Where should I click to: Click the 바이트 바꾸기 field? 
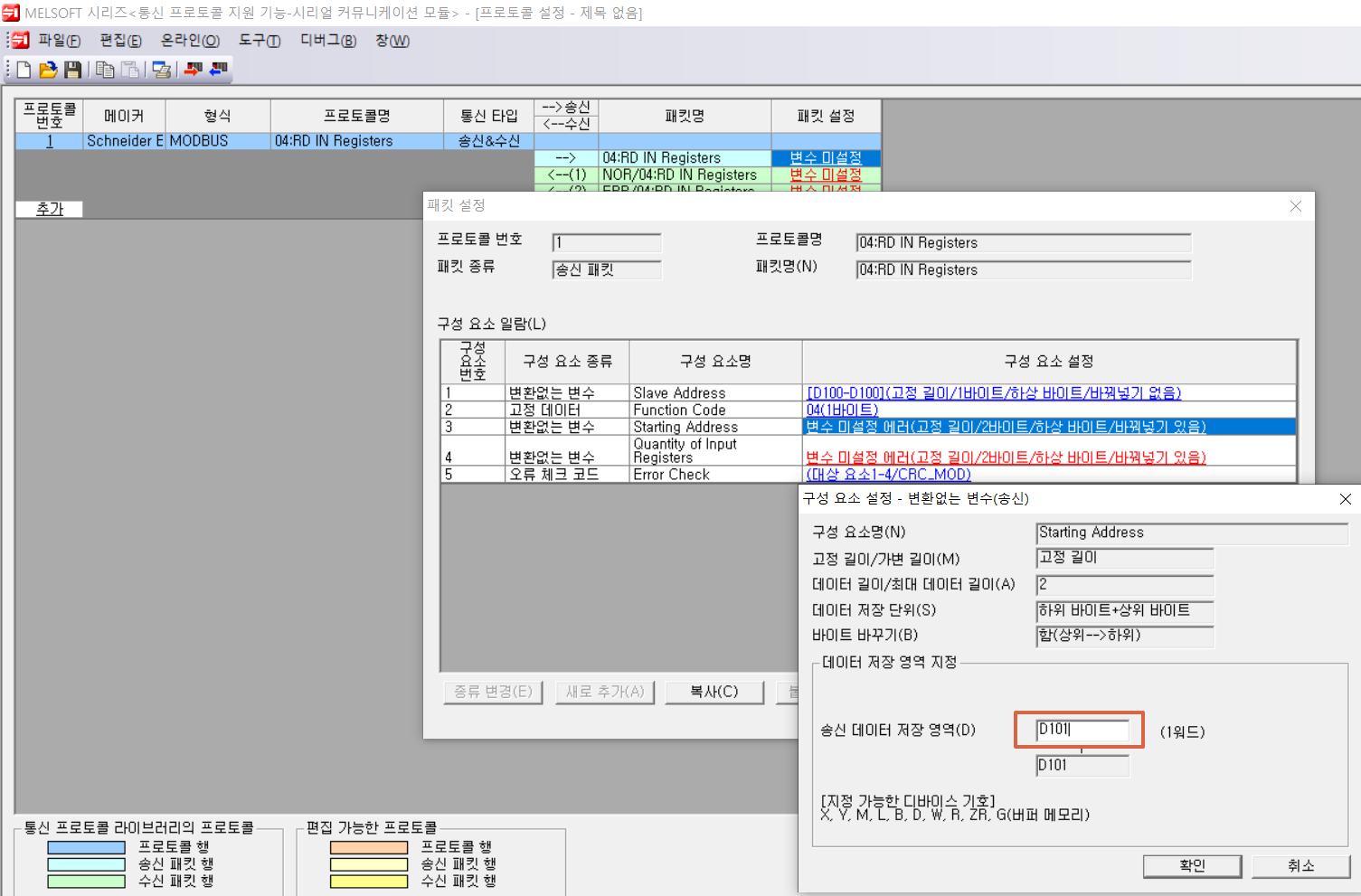[x=1124, y=637]
